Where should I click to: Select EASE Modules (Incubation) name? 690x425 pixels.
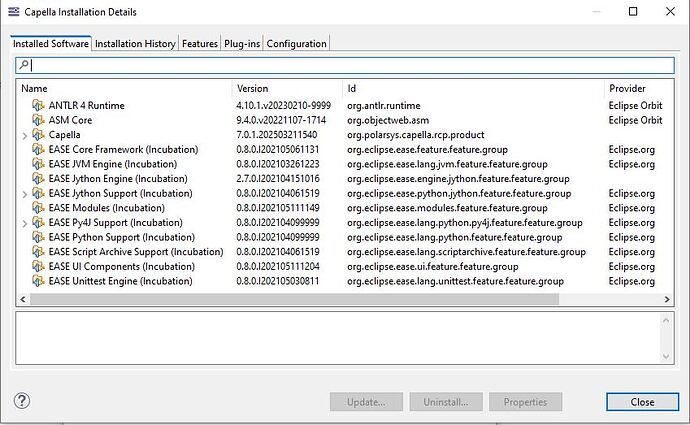[x=106, y=208]
